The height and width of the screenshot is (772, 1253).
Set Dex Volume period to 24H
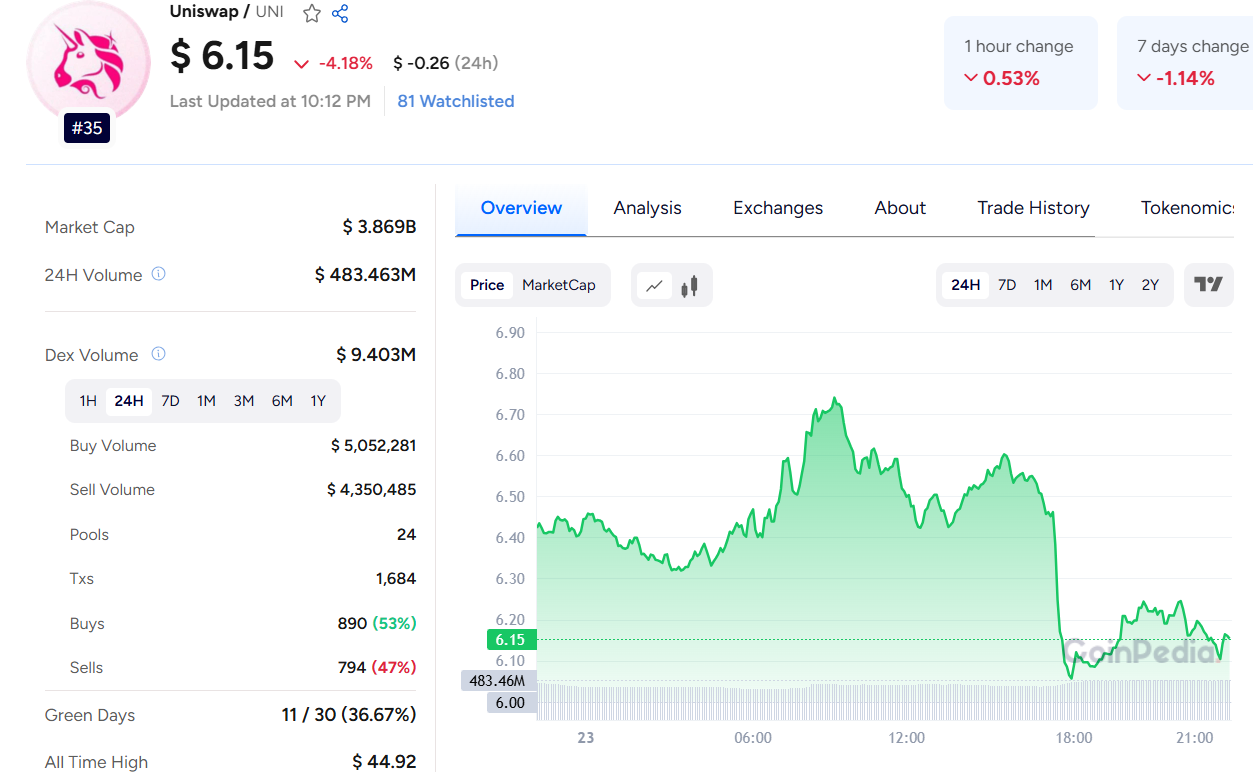pyautogui.click(x=129, y=401)
